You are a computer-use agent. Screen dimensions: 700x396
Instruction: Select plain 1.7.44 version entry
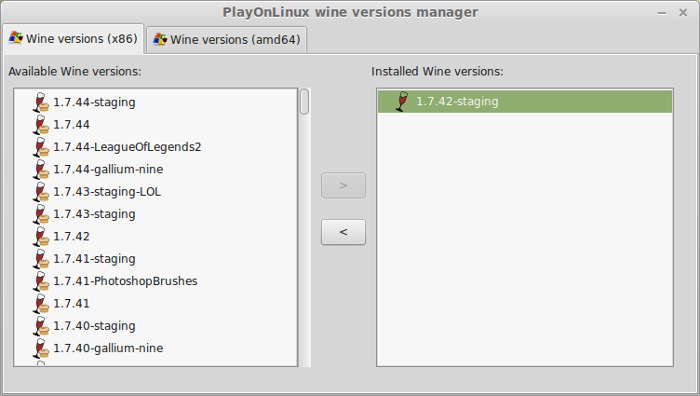pyautogui.click(x=71, y=125)
